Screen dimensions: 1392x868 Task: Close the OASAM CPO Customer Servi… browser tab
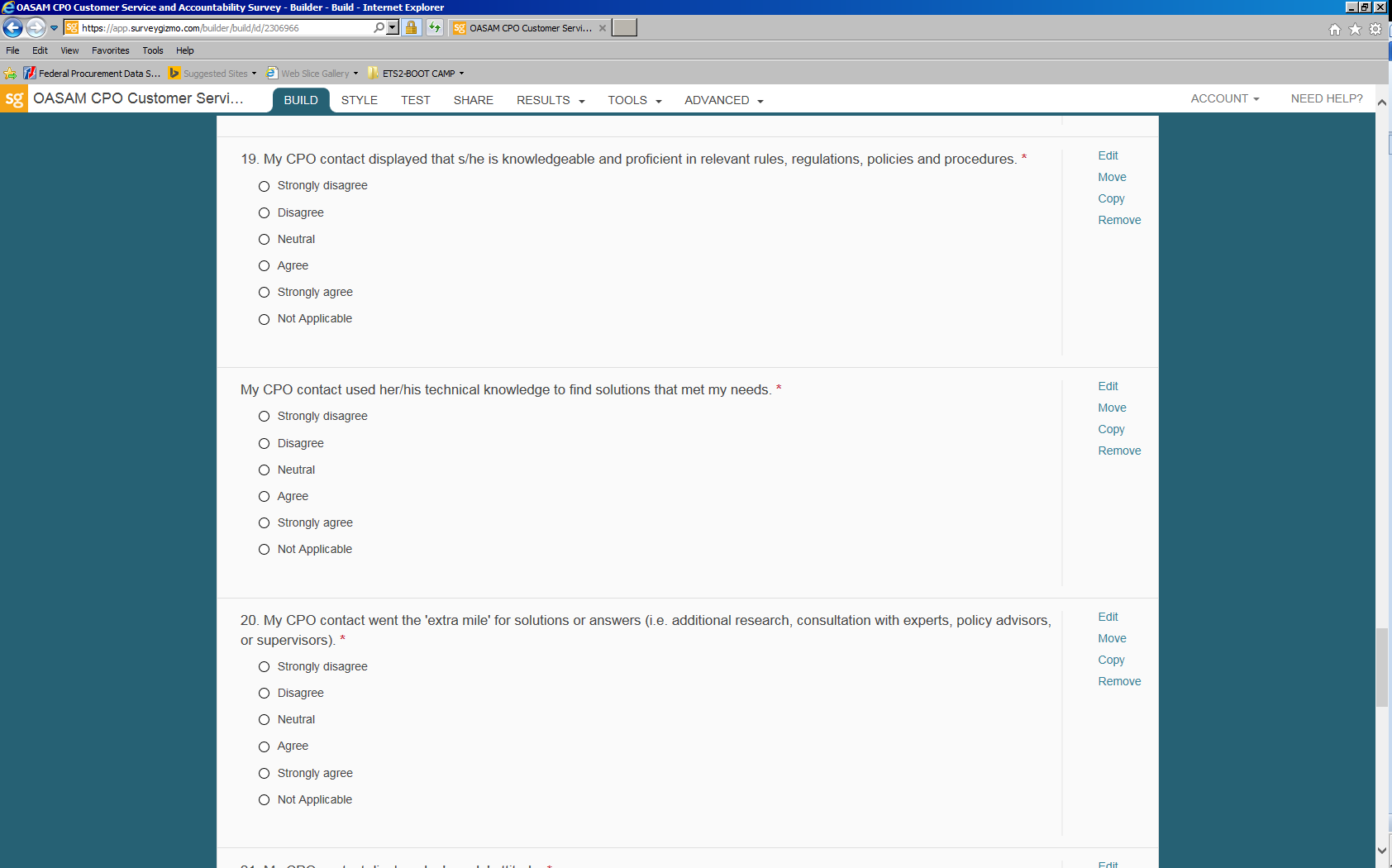coord(603,28)
